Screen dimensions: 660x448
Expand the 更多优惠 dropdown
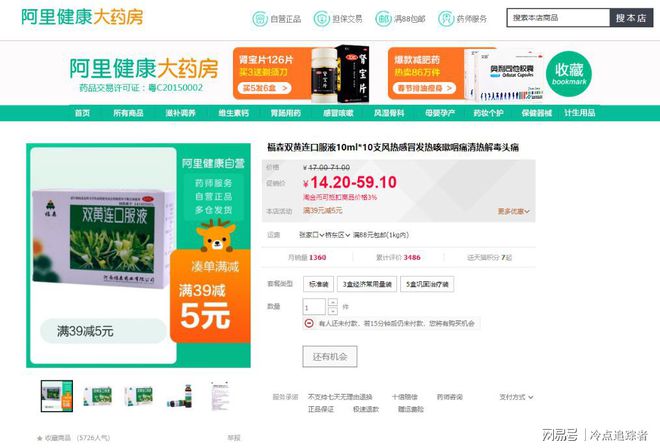[514, 211]
